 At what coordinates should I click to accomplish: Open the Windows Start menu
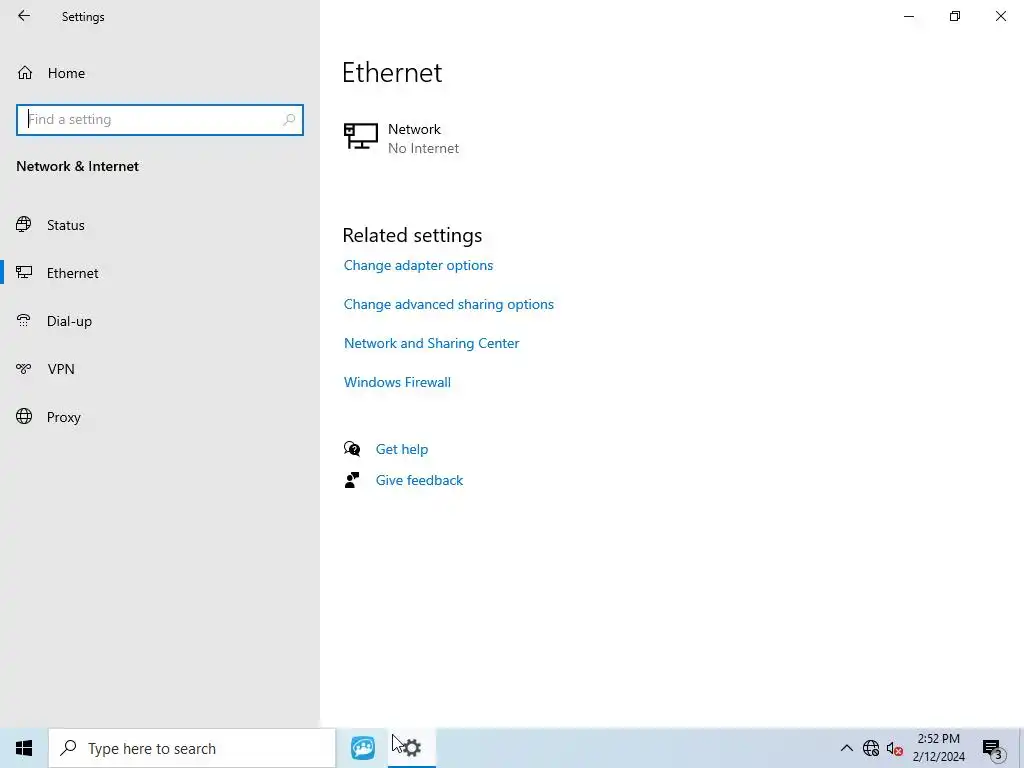[24, 748]
